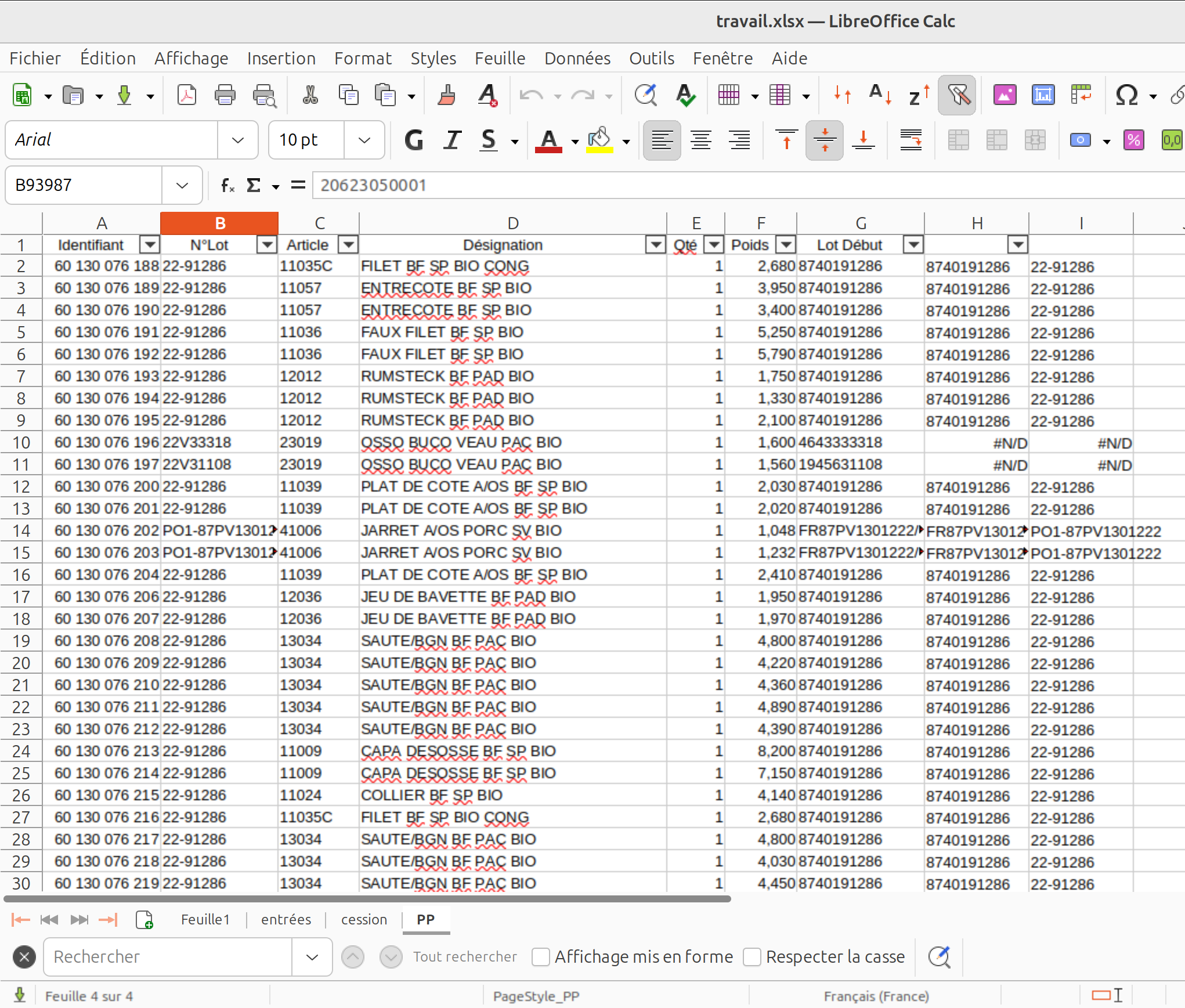Click Tout rechercher button

[464, 956]
